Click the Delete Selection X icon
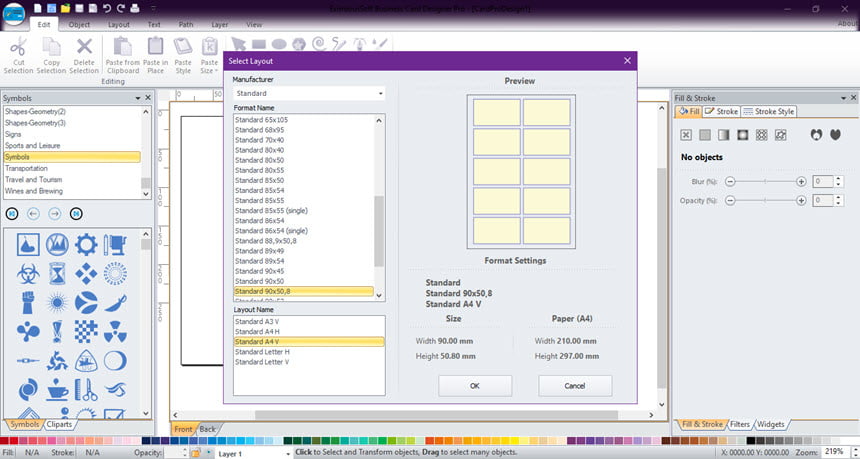Image resolution: width=860 pixels, height=459 pixels. click(84, 46)
